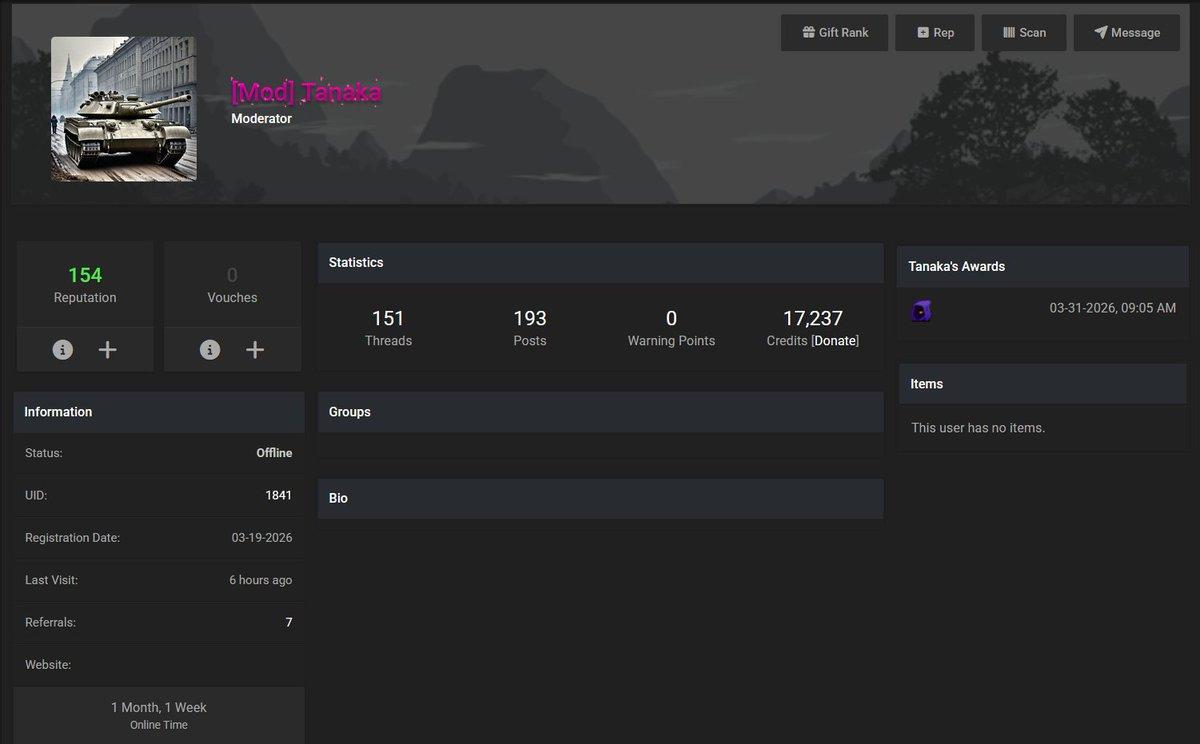Add reputation with the plus icon
The width and height of the screenshot is (1200, 744).
point(108,349)
